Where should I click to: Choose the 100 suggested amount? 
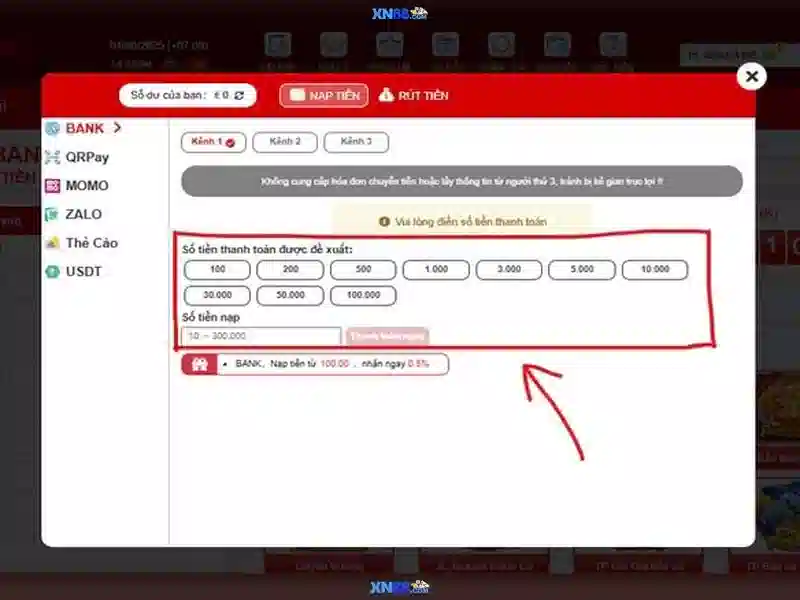click(x=217, y=270)
